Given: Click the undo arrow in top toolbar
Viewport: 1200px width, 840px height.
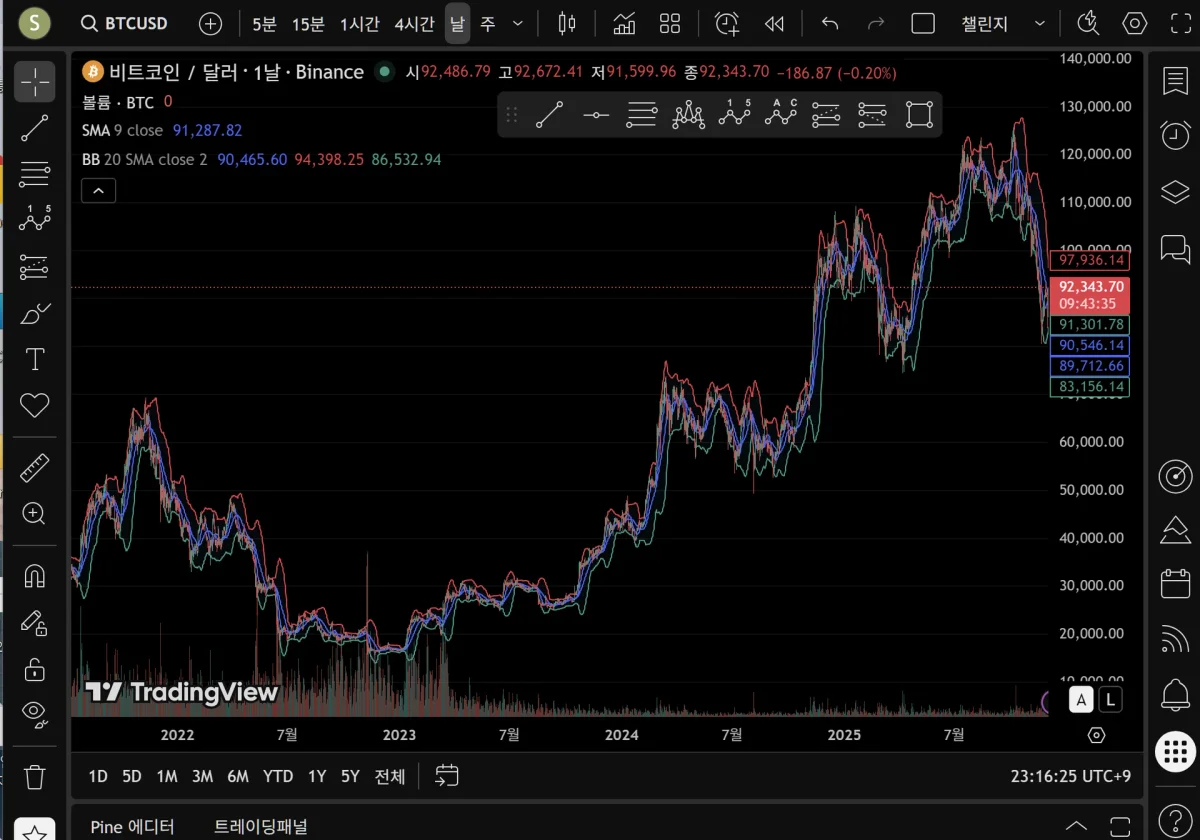Looking at the screenshot, I should click(x=830, y=23).
